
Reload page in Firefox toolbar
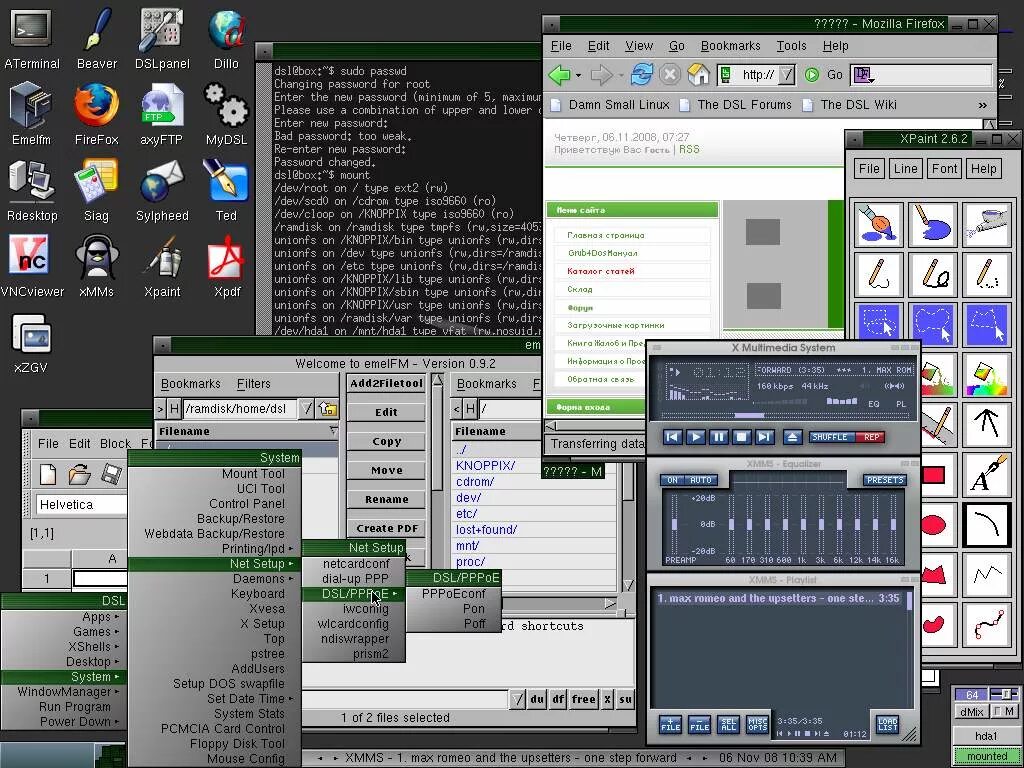(641, 75)
